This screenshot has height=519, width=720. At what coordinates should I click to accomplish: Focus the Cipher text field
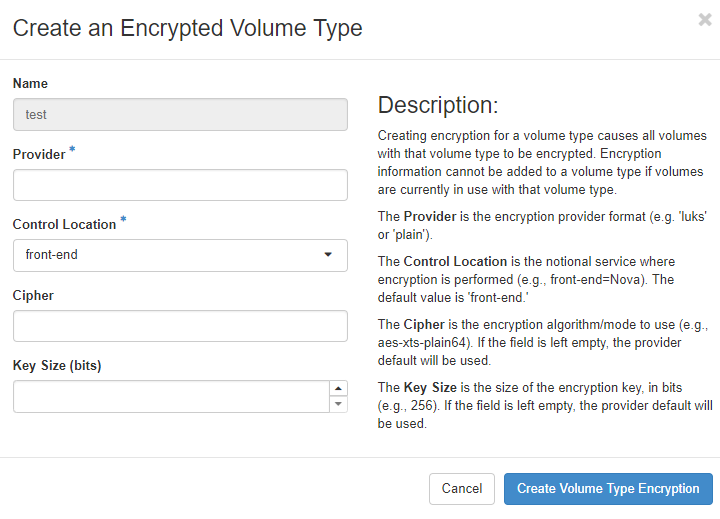[x=180, y=326]
